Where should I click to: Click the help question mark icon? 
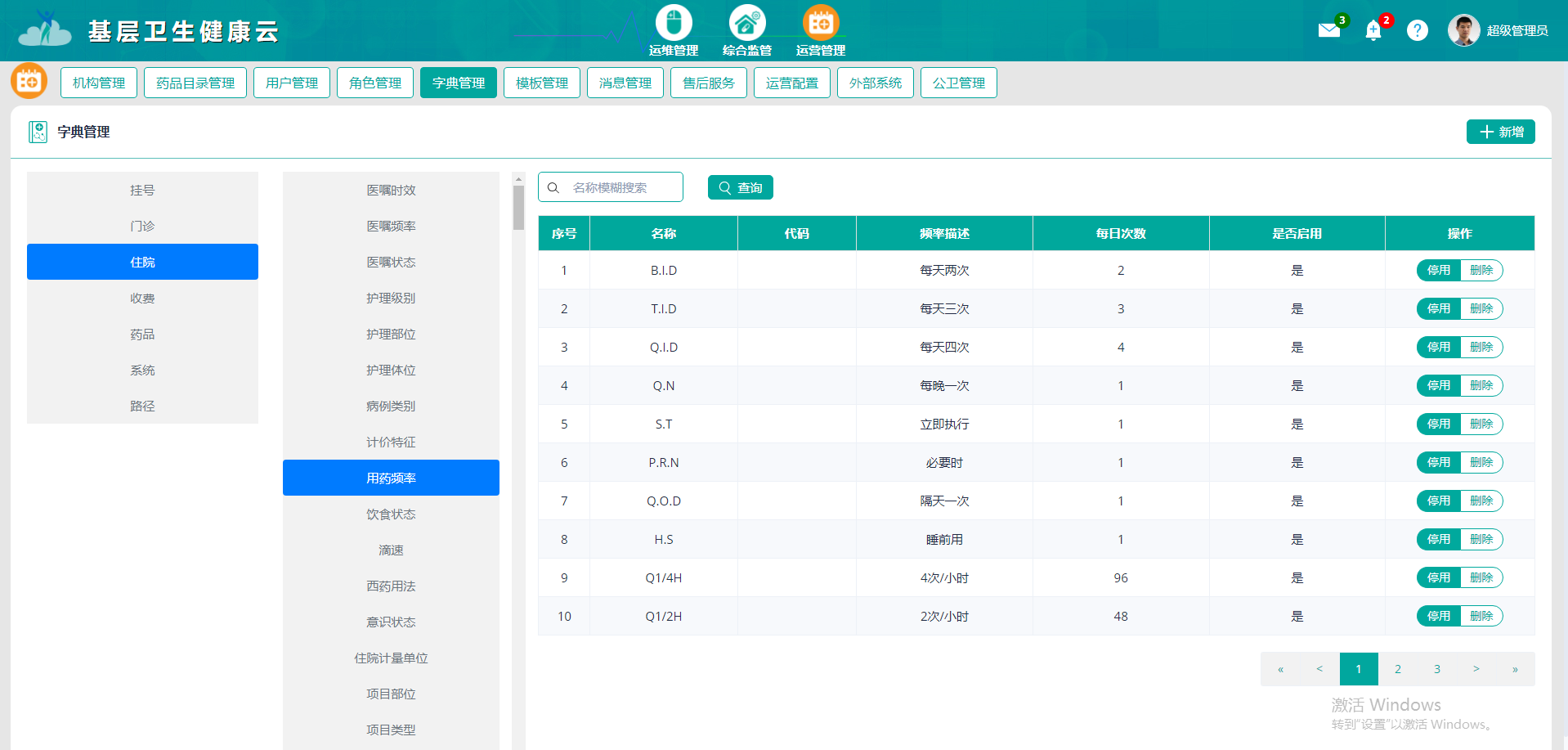pos(1418,30)
